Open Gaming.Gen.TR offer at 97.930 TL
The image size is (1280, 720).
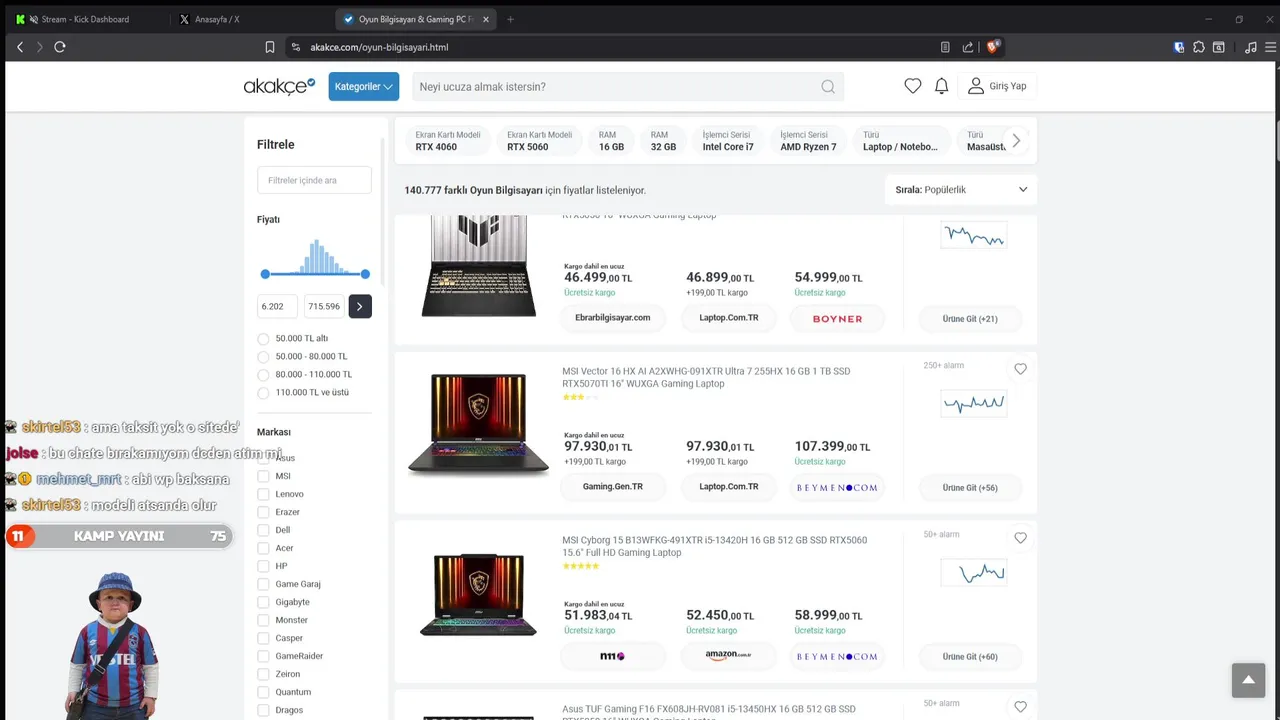pyautogui.click(x=613, y=487)
